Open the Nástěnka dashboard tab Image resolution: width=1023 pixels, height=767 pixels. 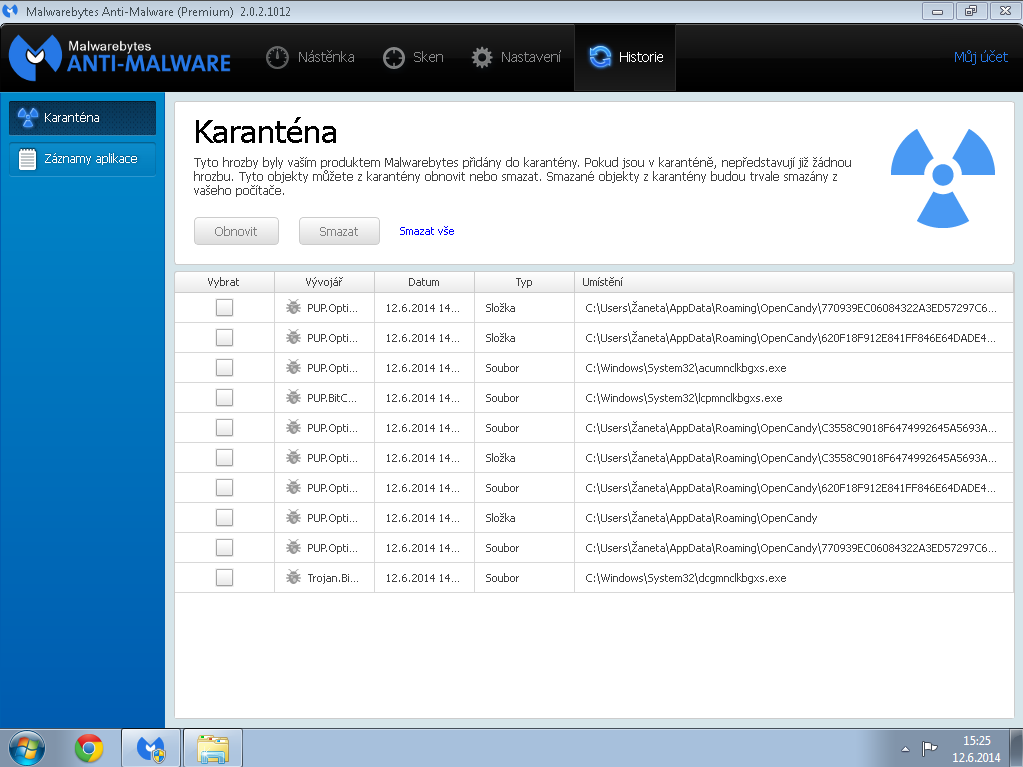311,57
